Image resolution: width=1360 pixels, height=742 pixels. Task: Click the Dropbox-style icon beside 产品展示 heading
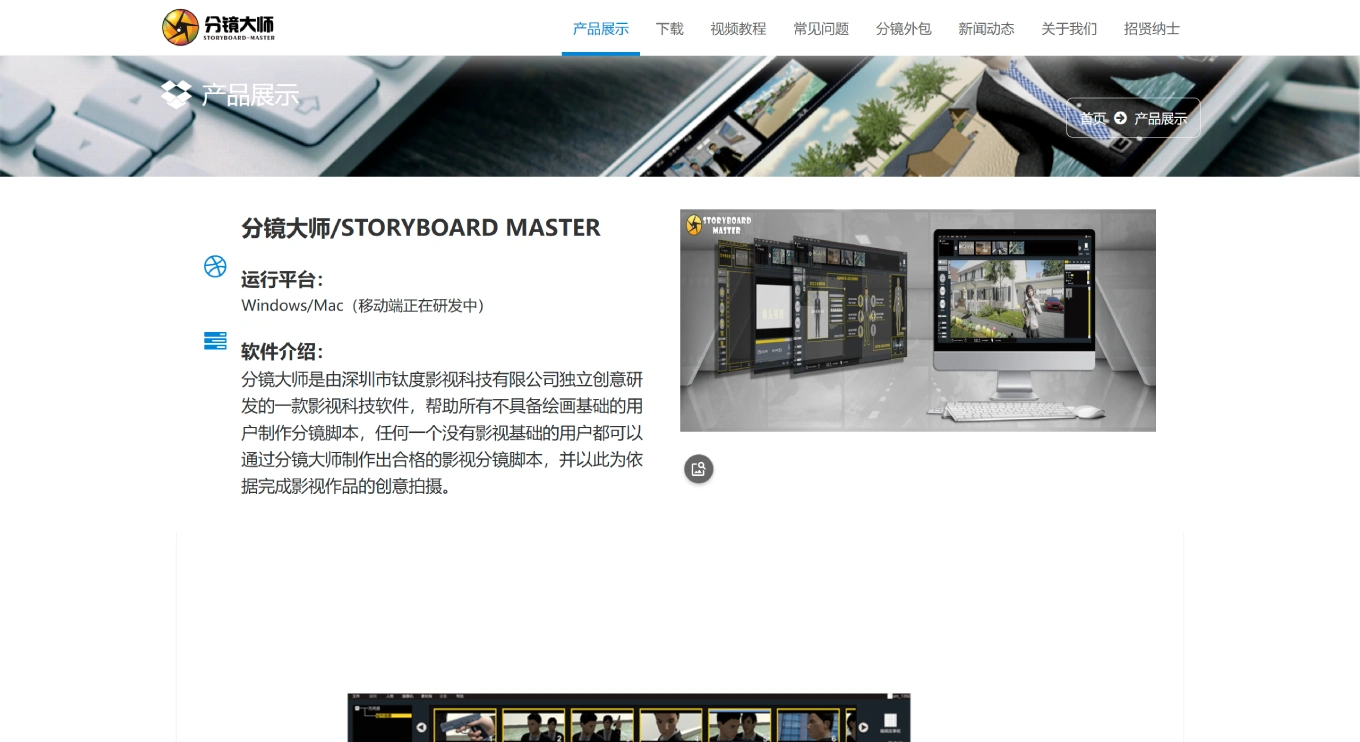point(176,94)
